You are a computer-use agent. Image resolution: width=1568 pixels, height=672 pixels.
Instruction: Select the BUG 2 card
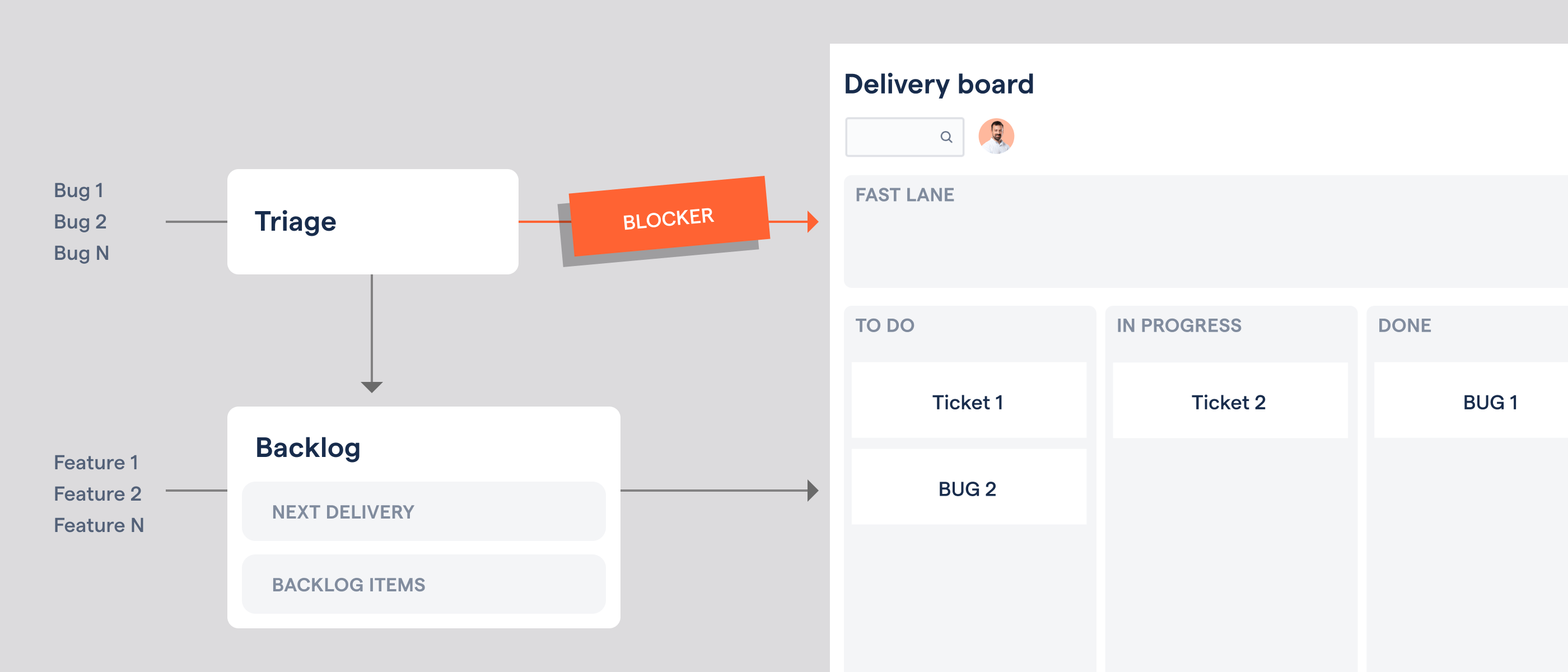click(x=968, y=488)
